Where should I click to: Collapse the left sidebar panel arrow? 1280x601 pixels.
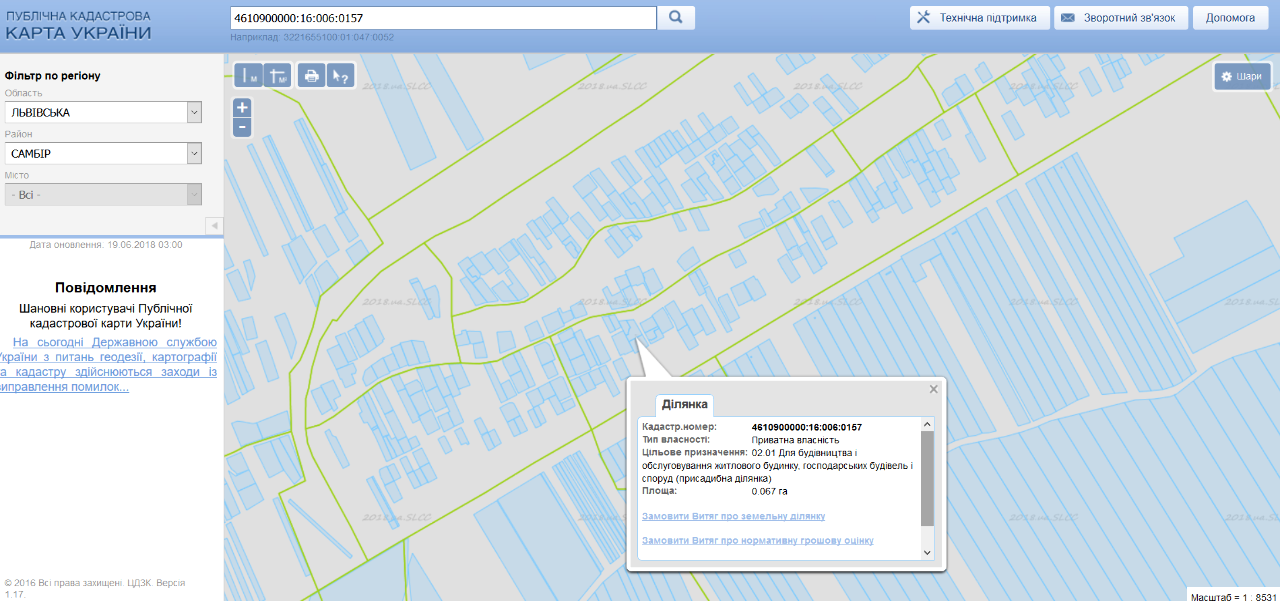213,225
